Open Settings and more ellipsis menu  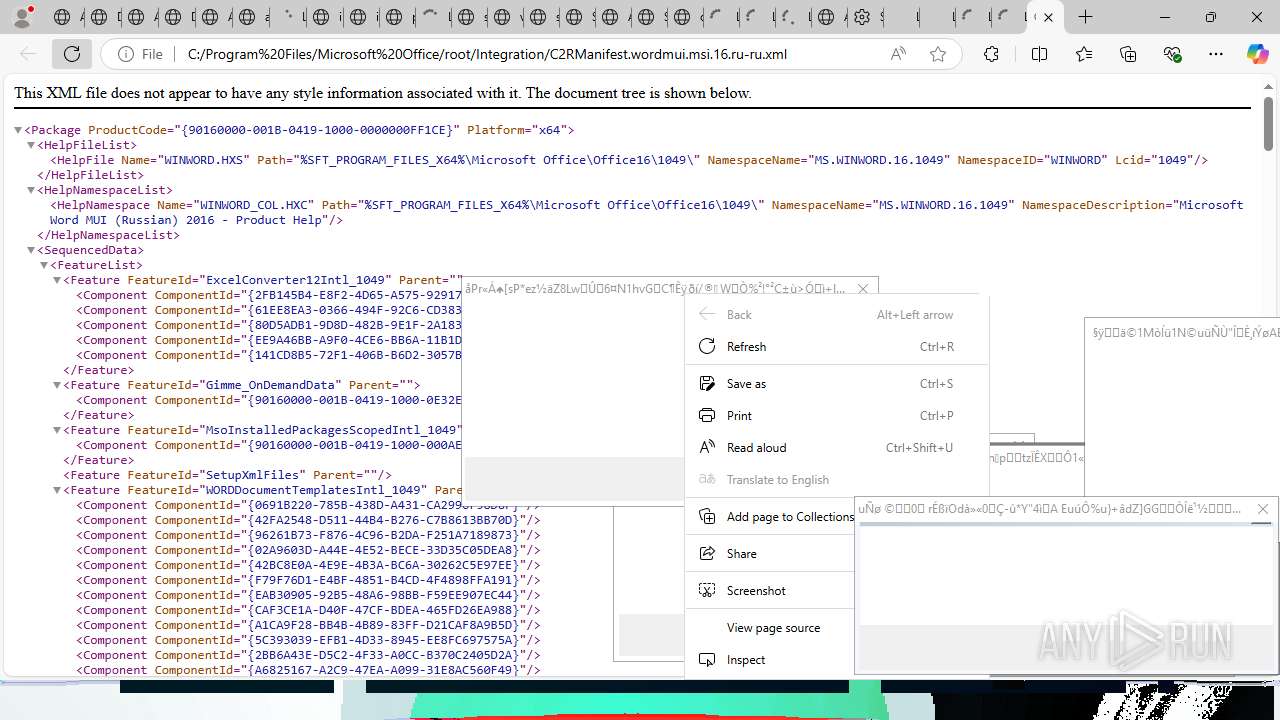[x=1216, y=54]
